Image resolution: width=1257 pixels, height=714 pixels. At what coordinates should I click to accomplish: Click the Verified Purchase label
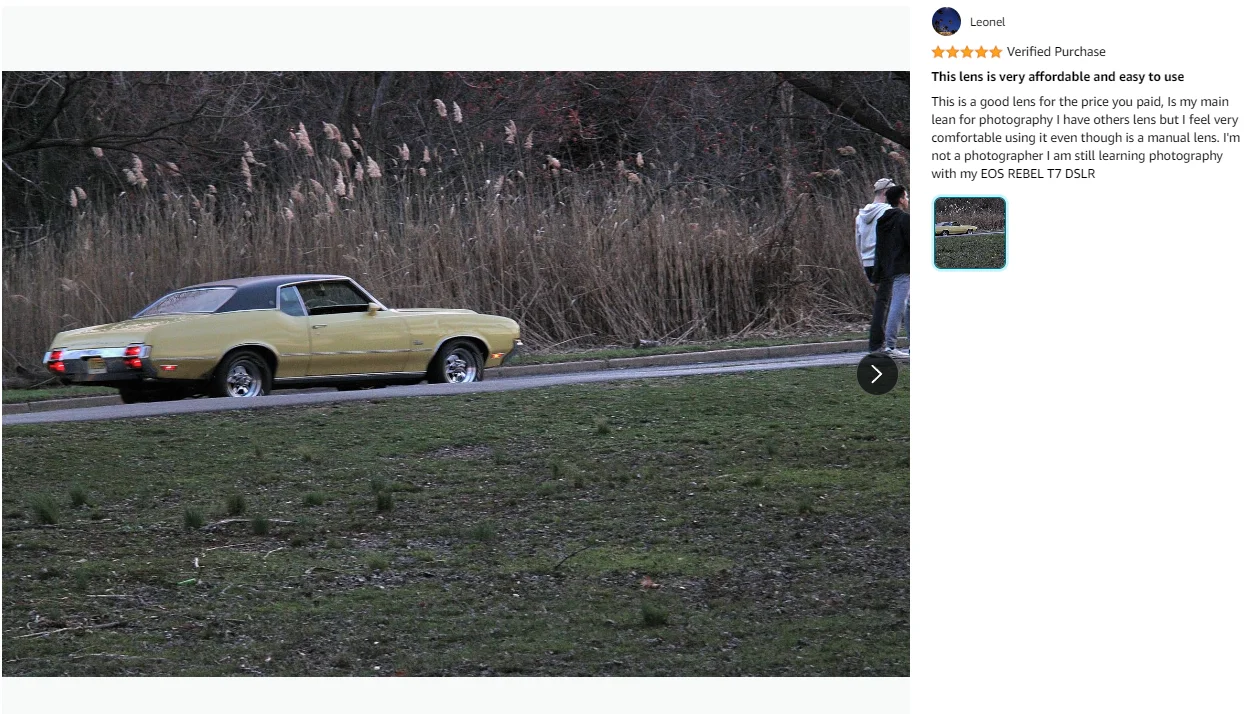point(1056,52)
